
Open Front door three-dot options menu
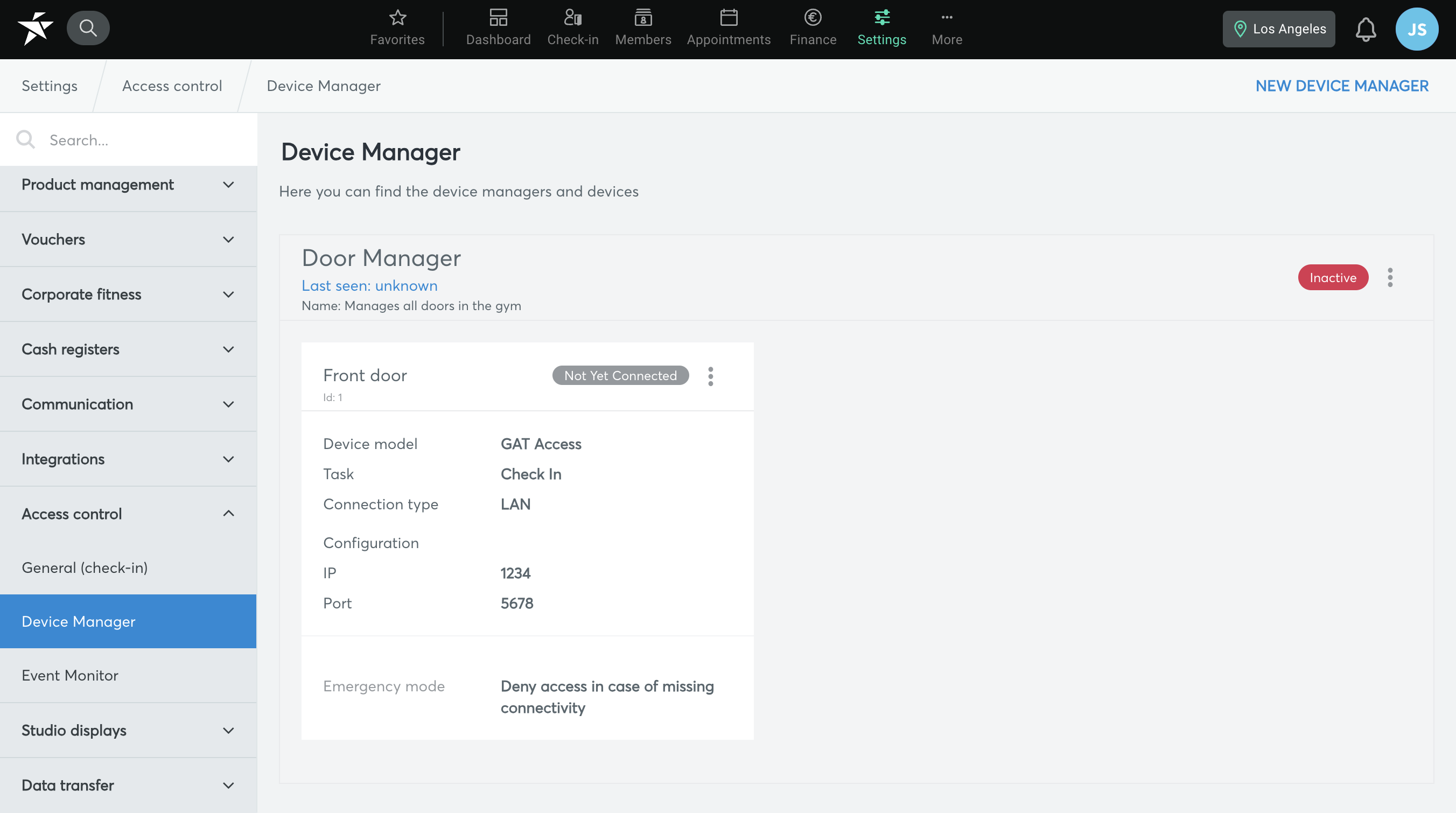pos(710,376)
